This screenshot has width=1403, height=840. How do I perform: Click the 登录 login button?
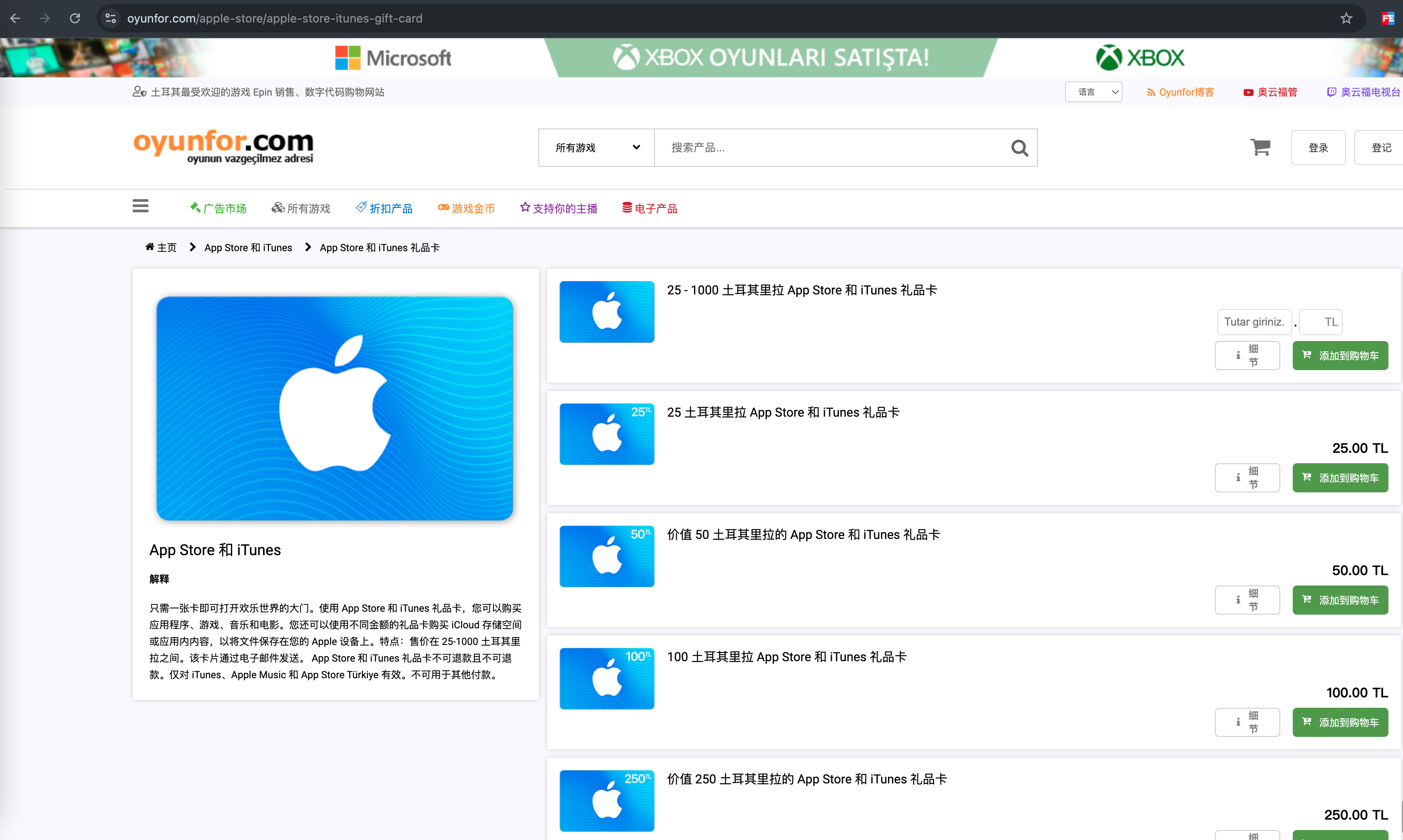coord(1318,148)
